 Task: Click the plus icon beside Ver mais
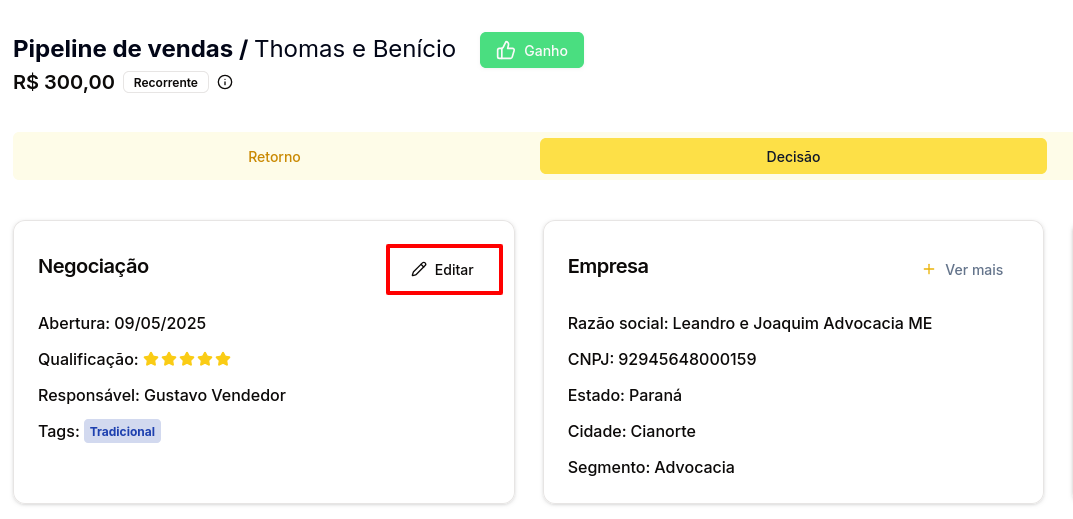[x=929, y=269]
